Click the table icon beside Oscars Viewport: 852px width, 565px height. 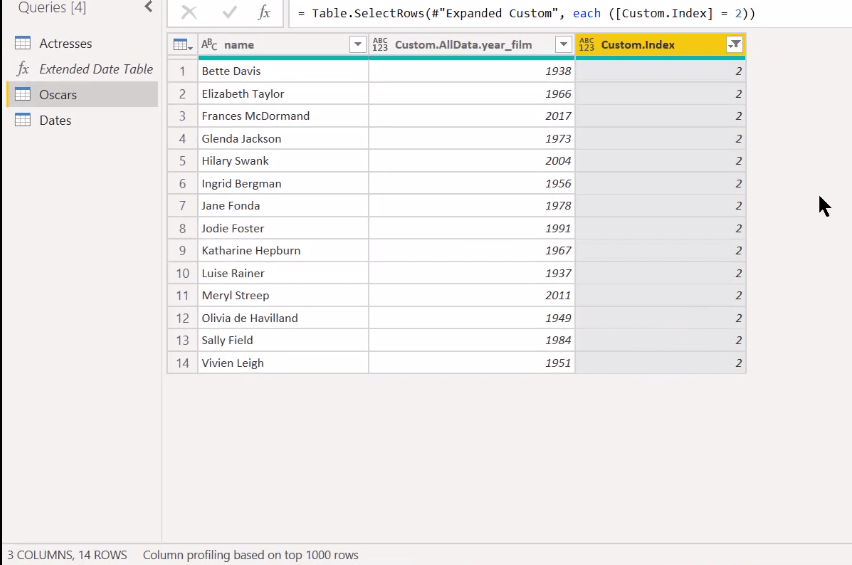click(x=23, y=94)
